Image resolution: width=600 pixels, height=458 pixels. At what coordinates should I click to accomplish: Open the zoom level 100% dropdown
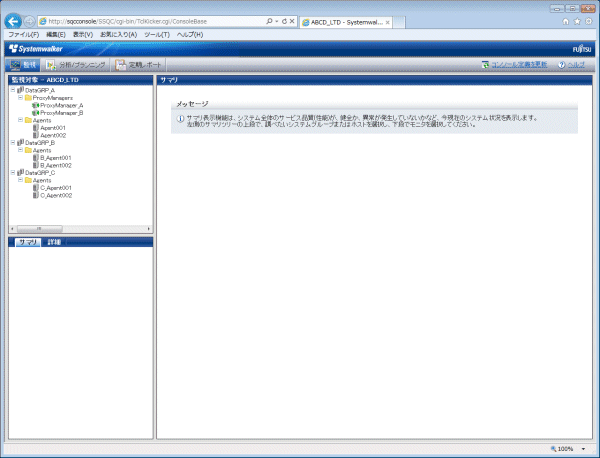[x=584, y=449]
